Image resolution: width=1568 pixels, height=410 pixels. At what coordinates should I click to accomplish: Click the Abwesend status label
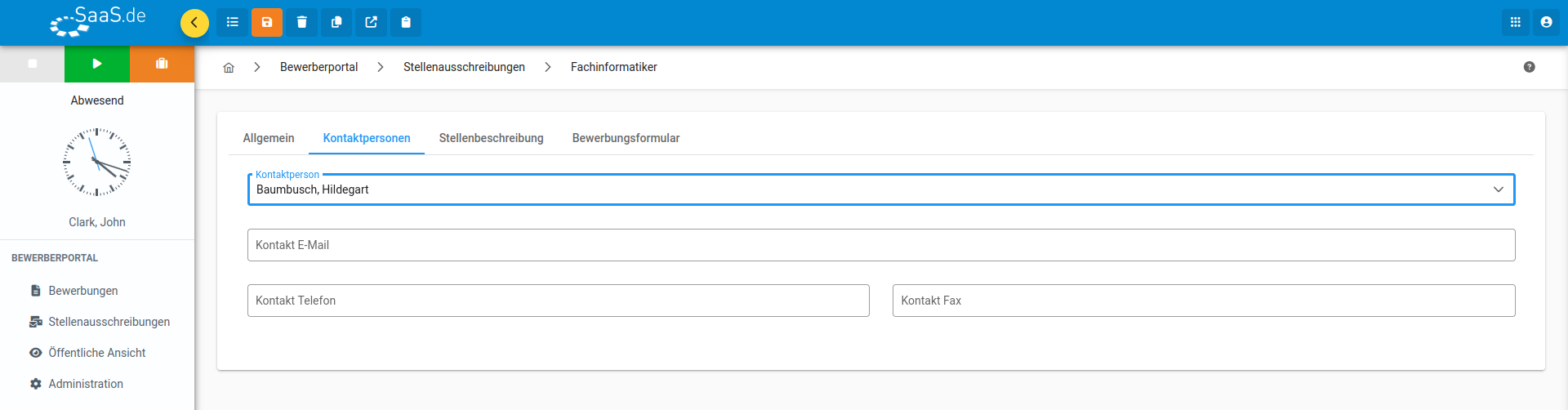[97, 100]
